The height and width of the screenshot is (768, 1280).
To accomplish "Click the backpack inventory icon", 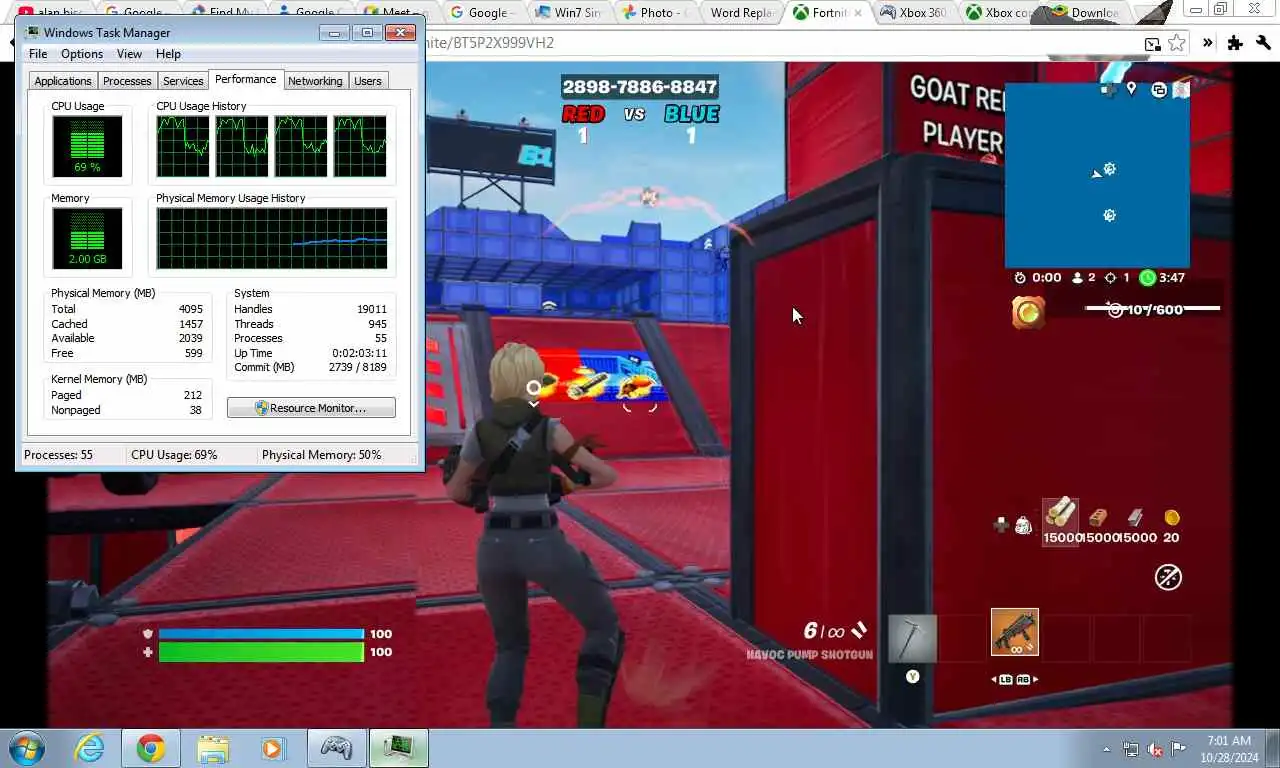I will click(1023, 525).
